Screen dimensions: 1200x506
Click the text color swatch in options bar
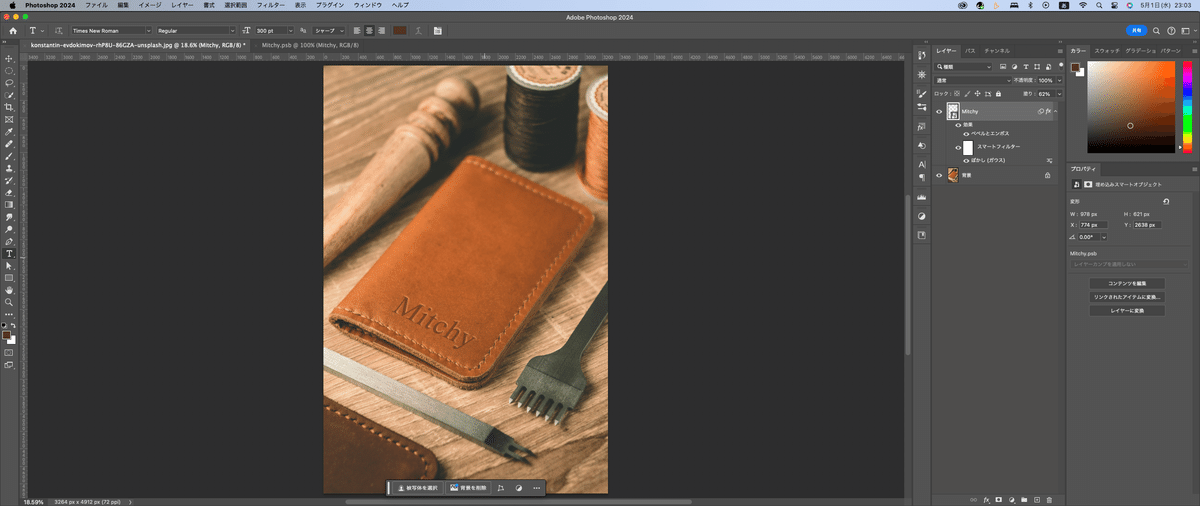point(399,31)
